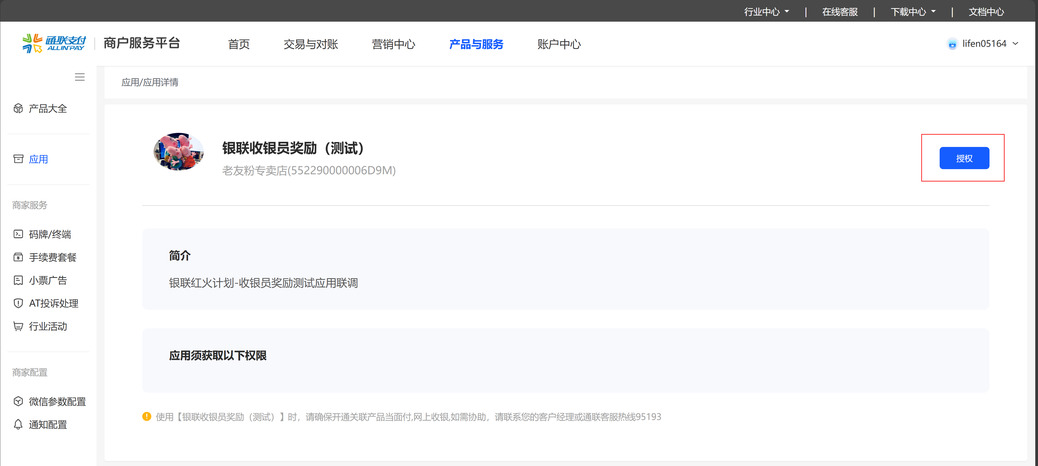
Task: Switch to 营销中心 tab
Action: pos(394,44)
